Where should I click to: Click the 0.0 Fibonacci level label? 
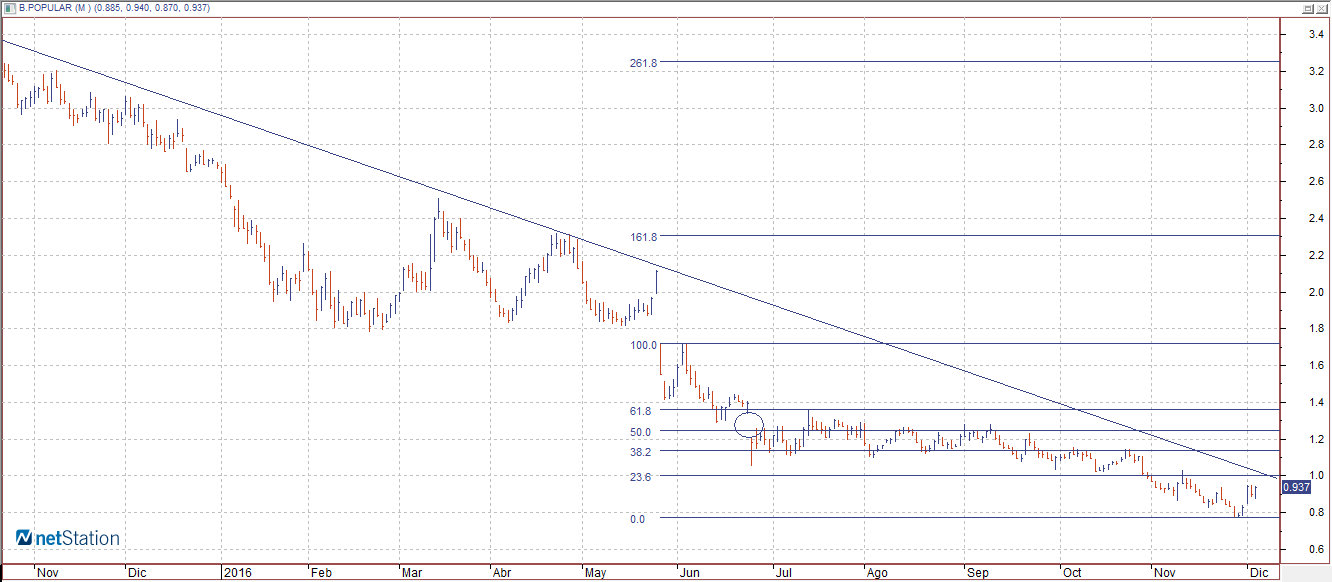click(638, 519)
